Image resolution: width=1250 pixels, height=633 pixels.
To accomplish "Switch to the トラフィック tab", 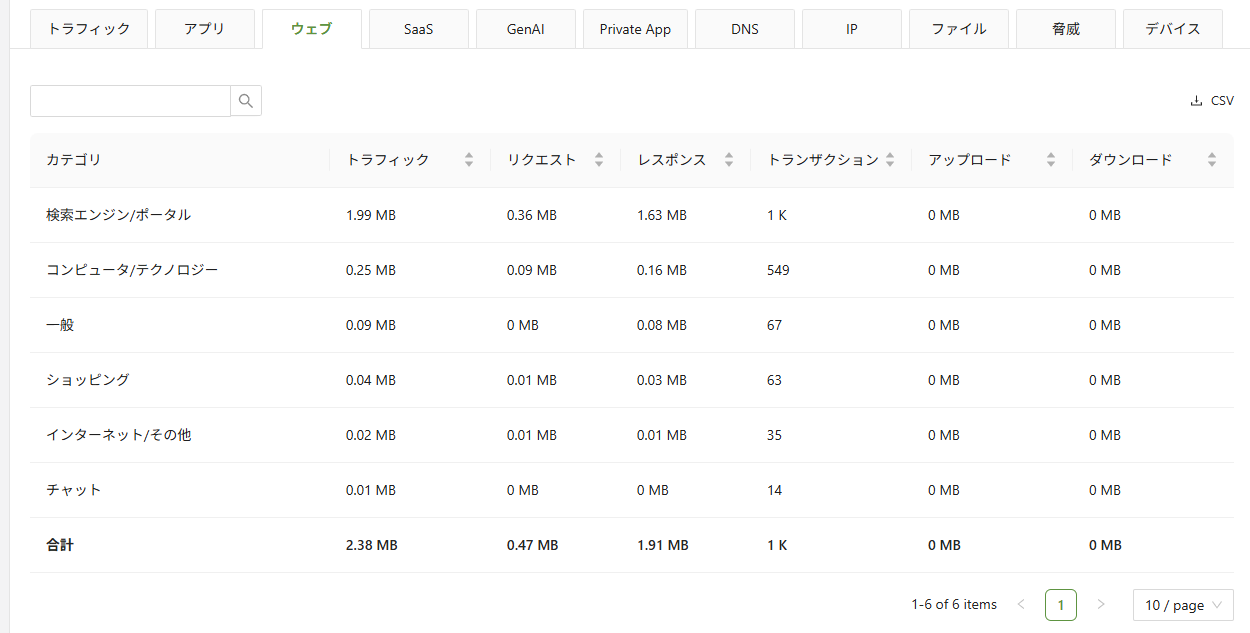I will pos(89,29).
